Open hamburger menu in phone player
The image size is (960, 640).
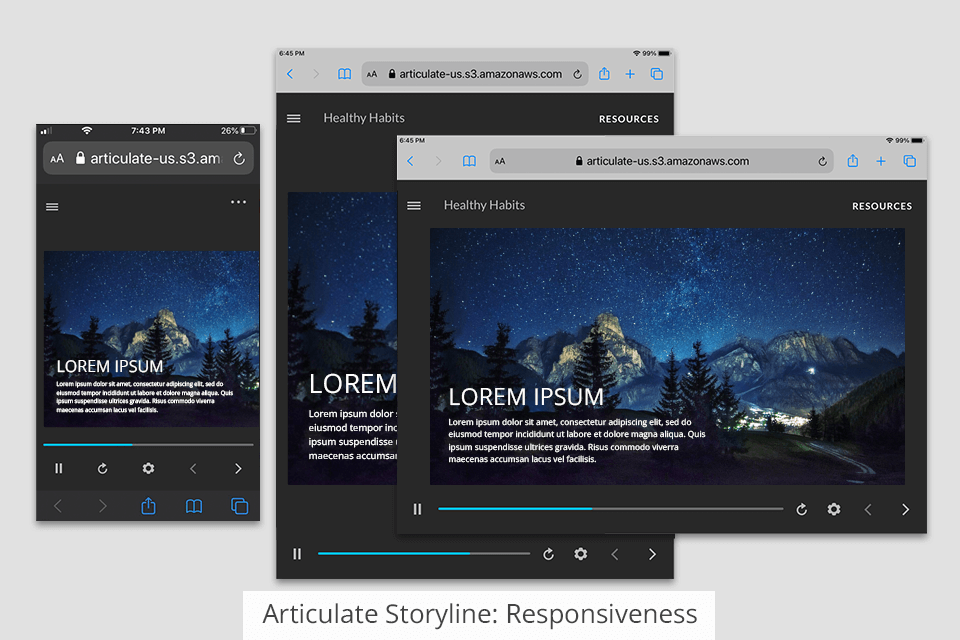[52, 207]
